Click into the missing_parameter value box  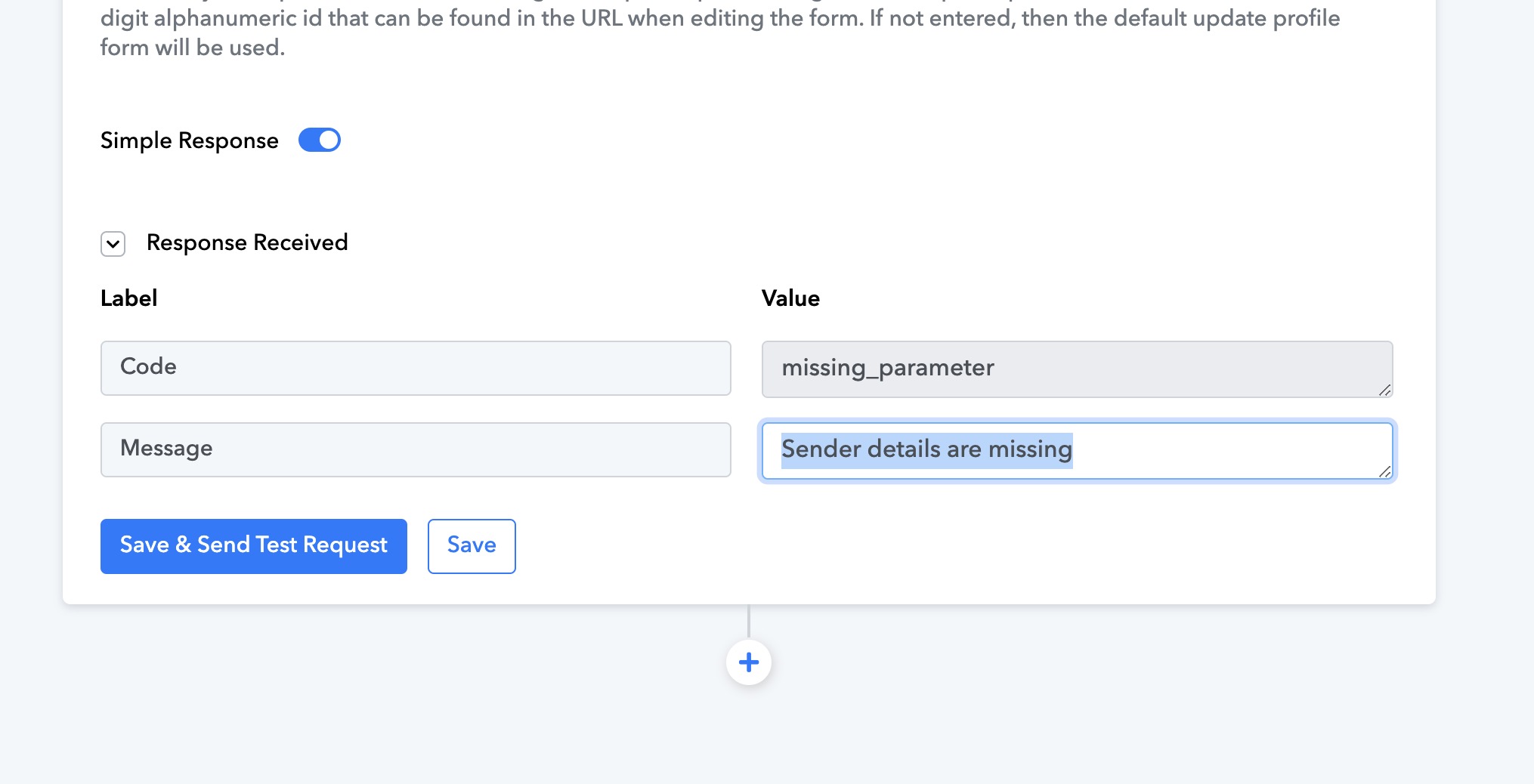[x=1077, y=369]
